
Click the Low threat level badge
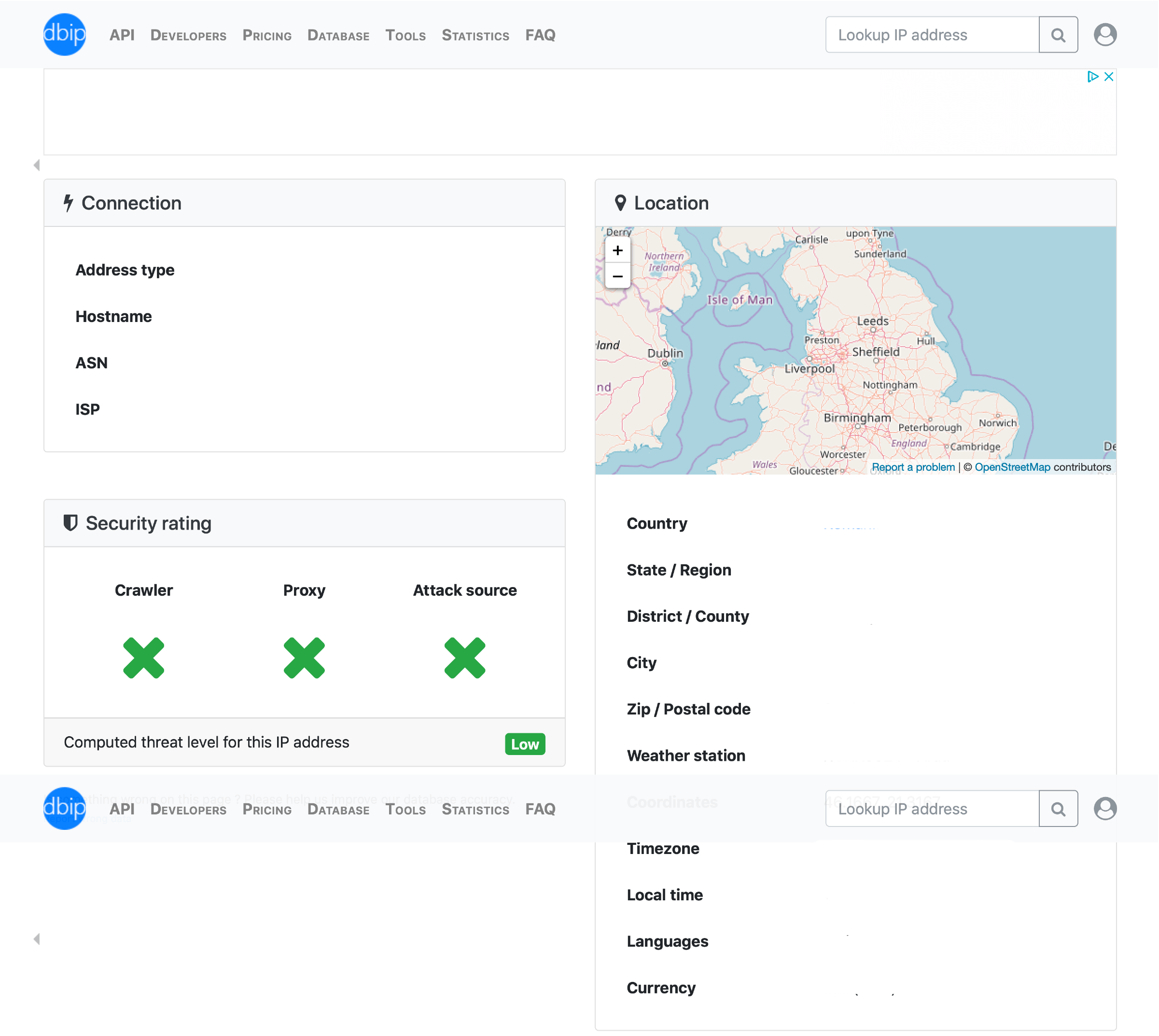pyautogui.click(x=525, y=744)
